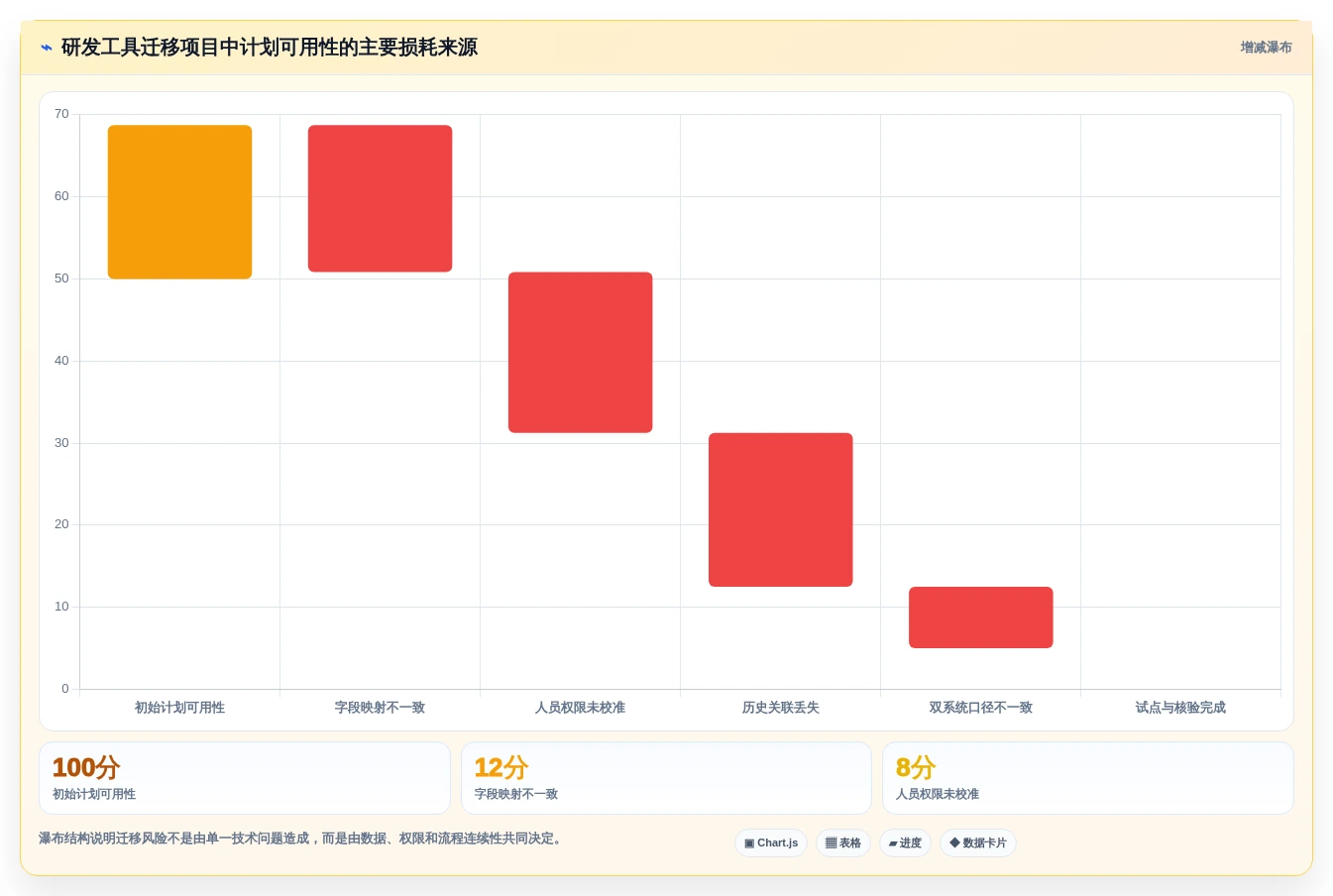The height and width of the screenshot is (896, 1333).
Task: Click the orange 初始计划可用性 bar
Action: (x=179, y=202)
